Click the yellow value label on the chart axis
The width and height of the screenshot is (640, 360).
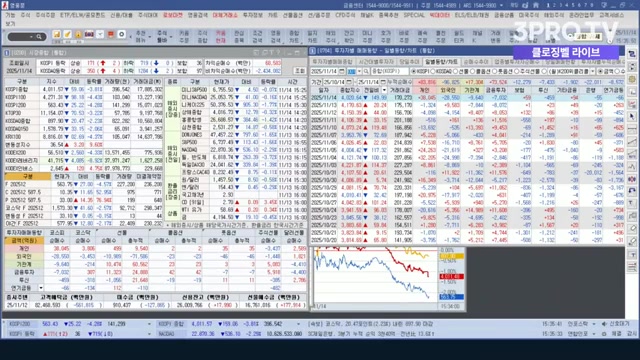451,256
